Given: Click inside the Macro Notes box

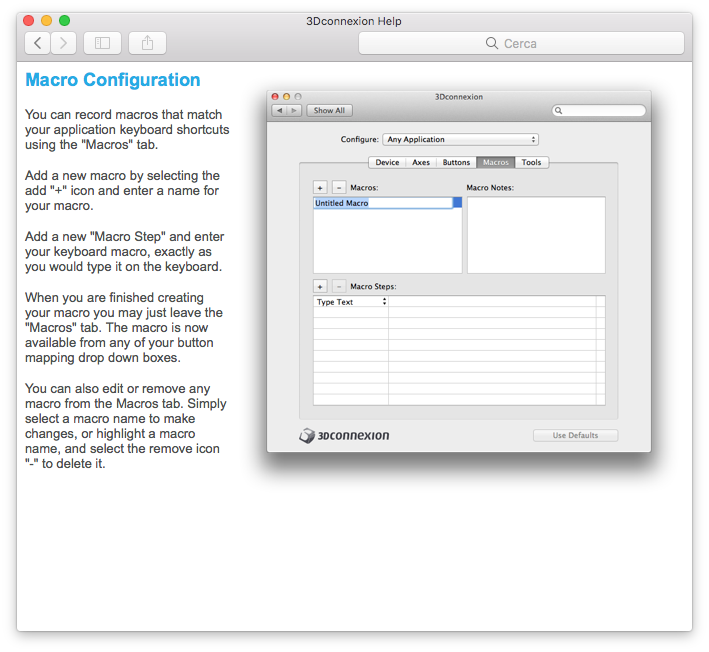Looking at the screenshot, I should (536, 235).
